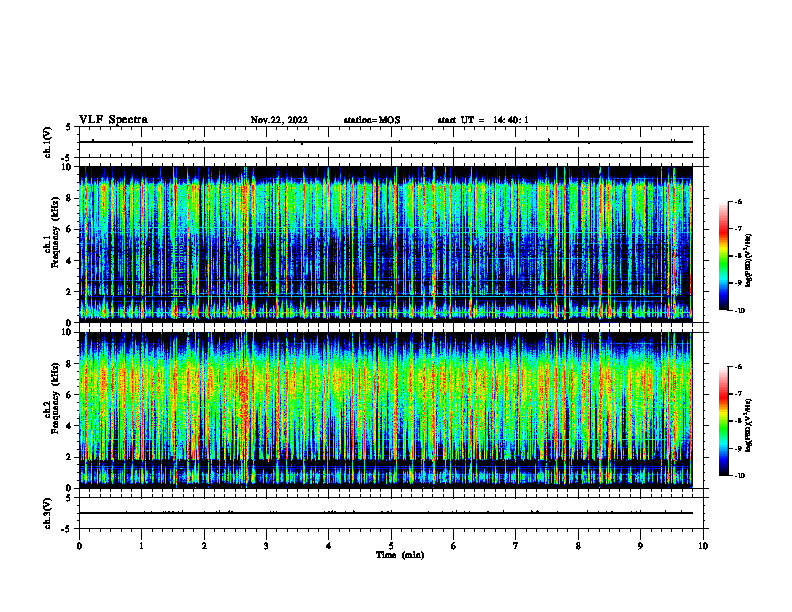
Task: Click the "9" tick on the time axis
Action: coord(640,546)
